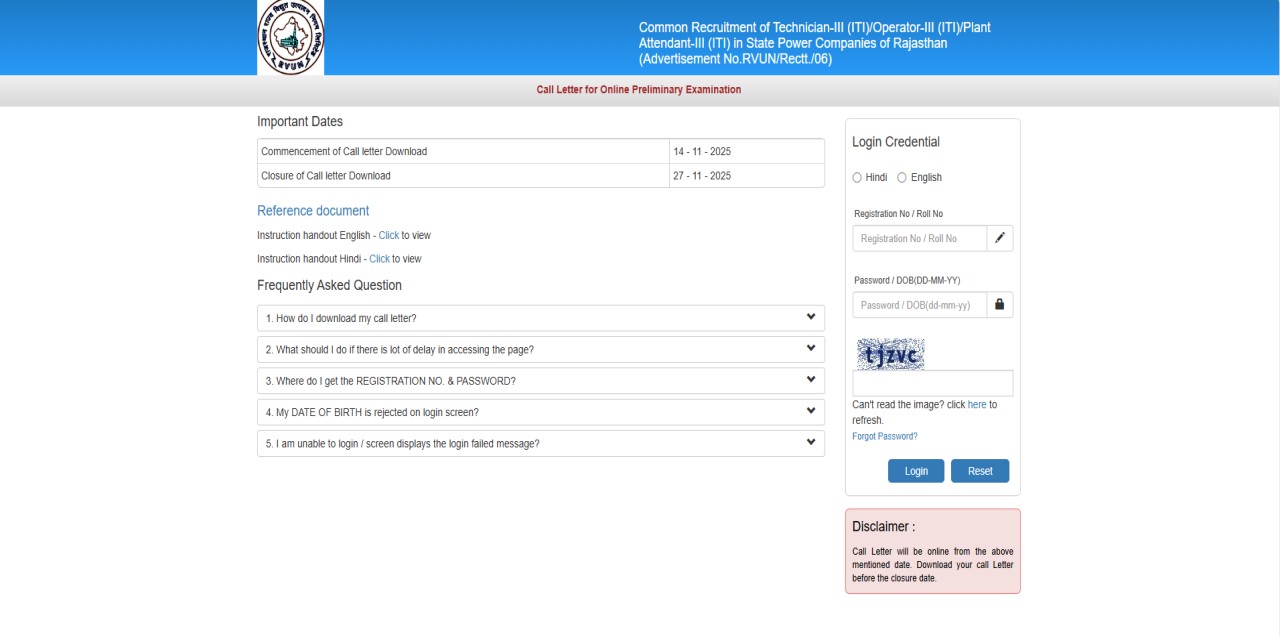Screen dimensions: 1280x637
Task: Open the Forgot Password link
Action: [884, 436]
